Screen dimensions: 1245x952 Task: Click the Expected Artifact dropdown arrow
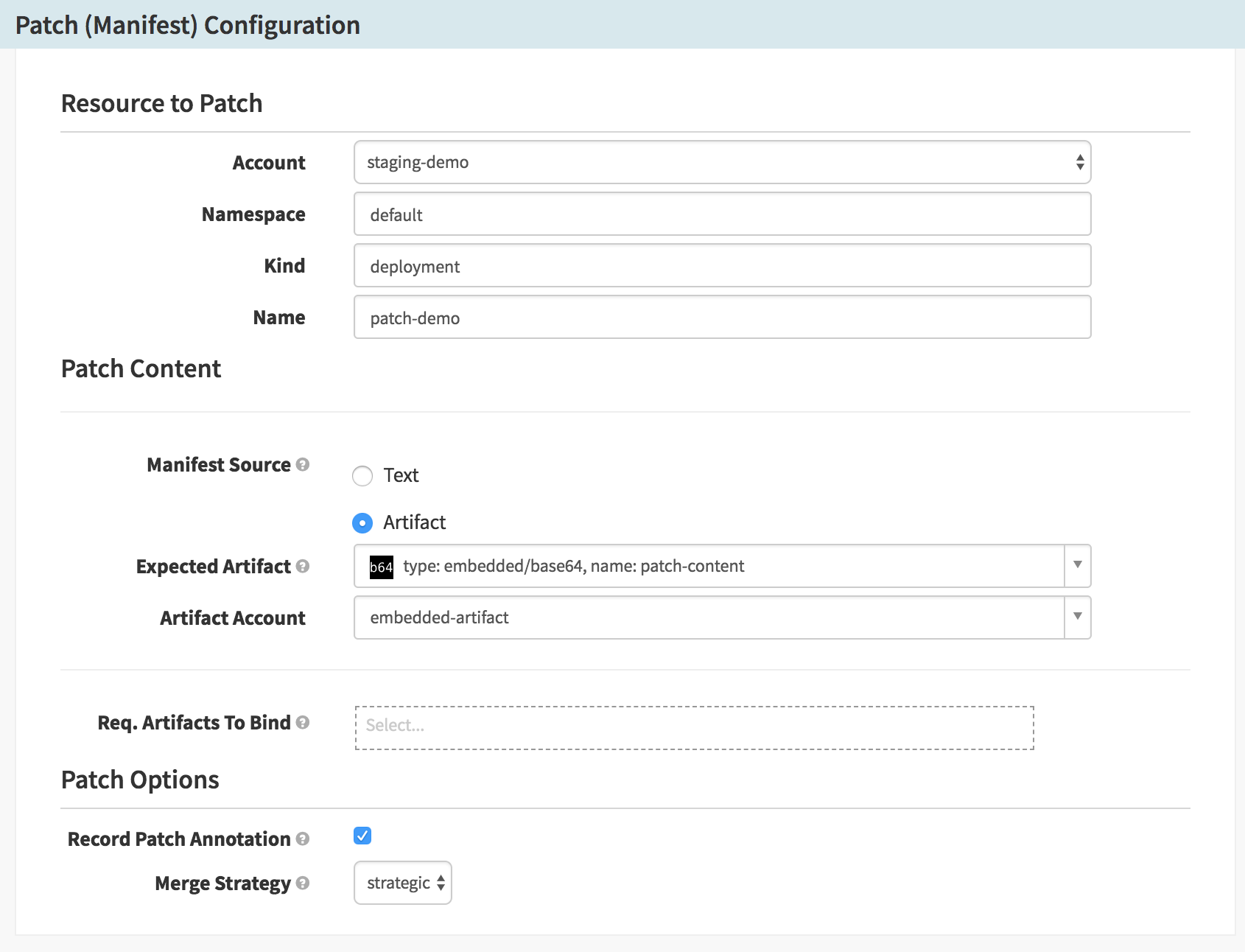click(1078, 566)
